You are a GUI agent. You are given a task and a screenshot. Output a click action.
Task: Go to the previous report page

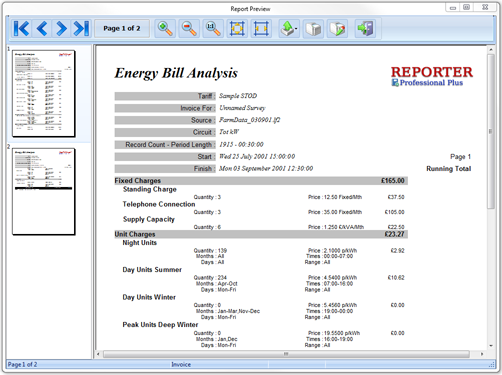pos(42,28)
